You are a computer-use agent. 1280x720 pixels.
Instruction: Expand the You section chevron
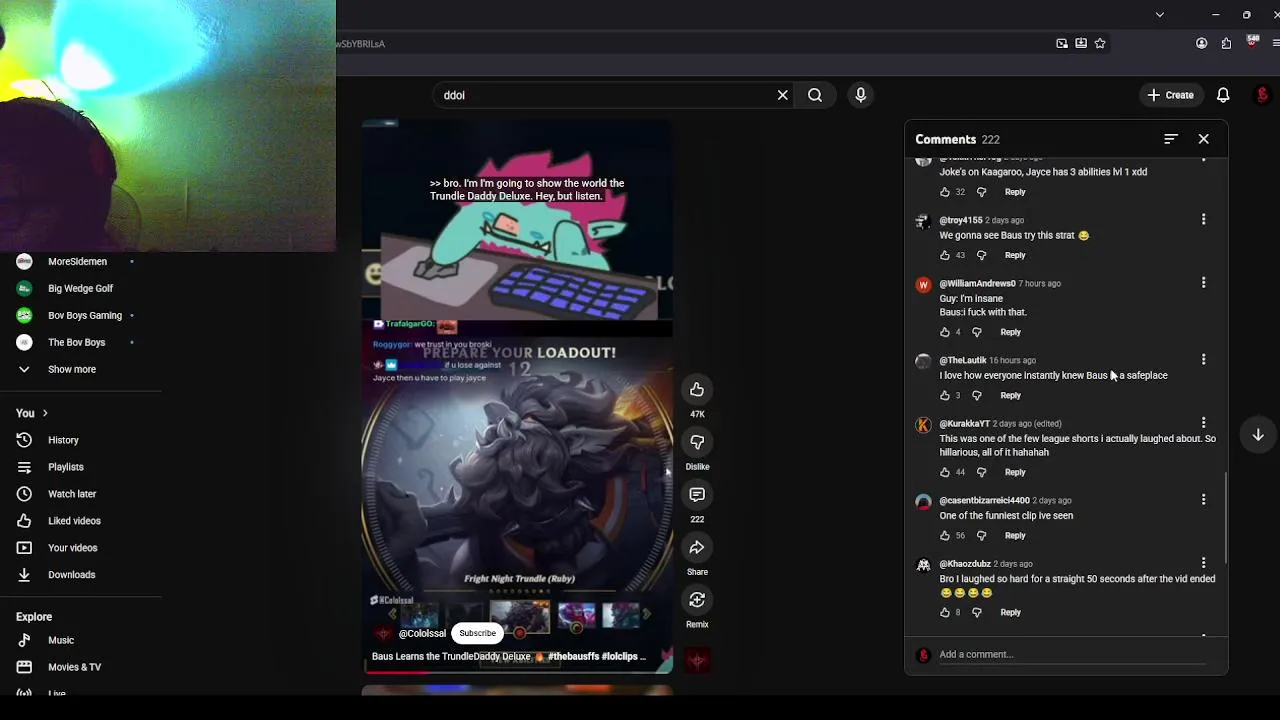(45, 413)
